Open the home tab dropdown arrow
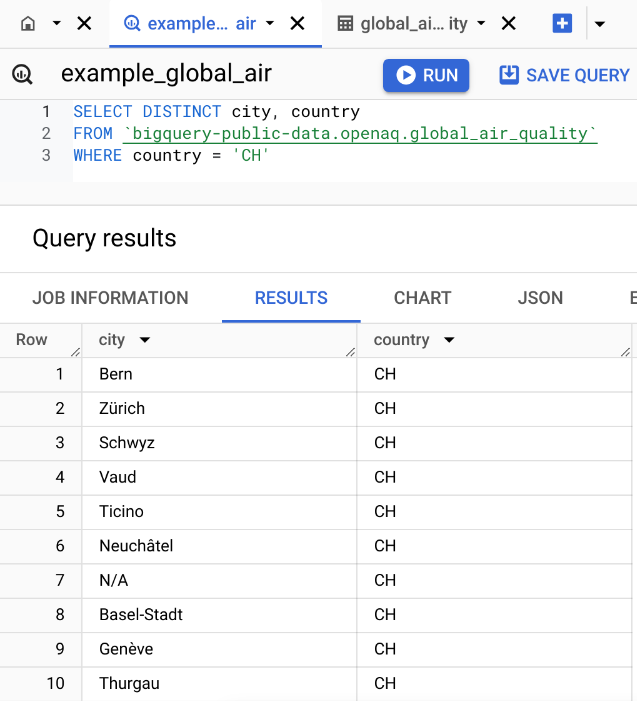Screen dimensions: 638x701 pos(56,23)
